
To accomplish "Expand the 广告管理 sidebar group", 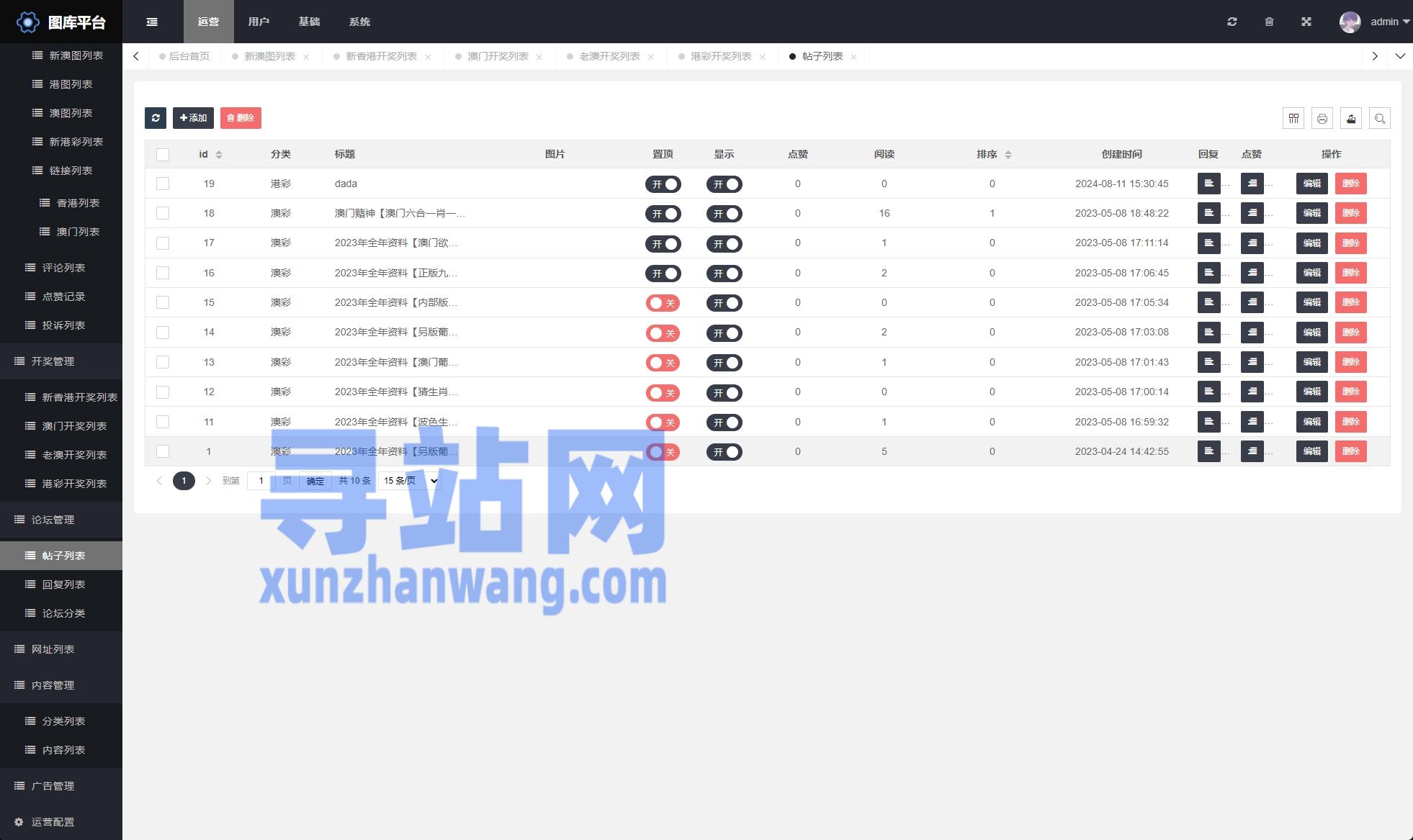I will pyautogui.click(x=61, y=786).
